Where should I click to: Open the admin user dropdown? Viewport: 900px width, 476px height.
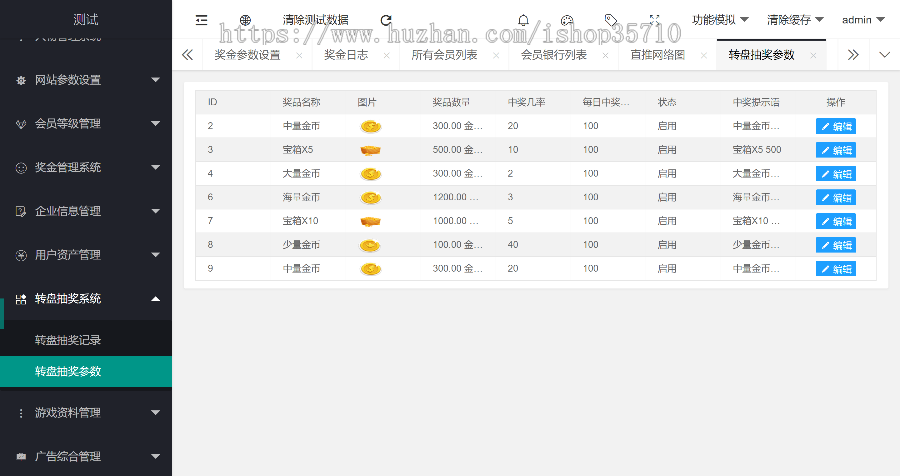[x=863, y=20]
